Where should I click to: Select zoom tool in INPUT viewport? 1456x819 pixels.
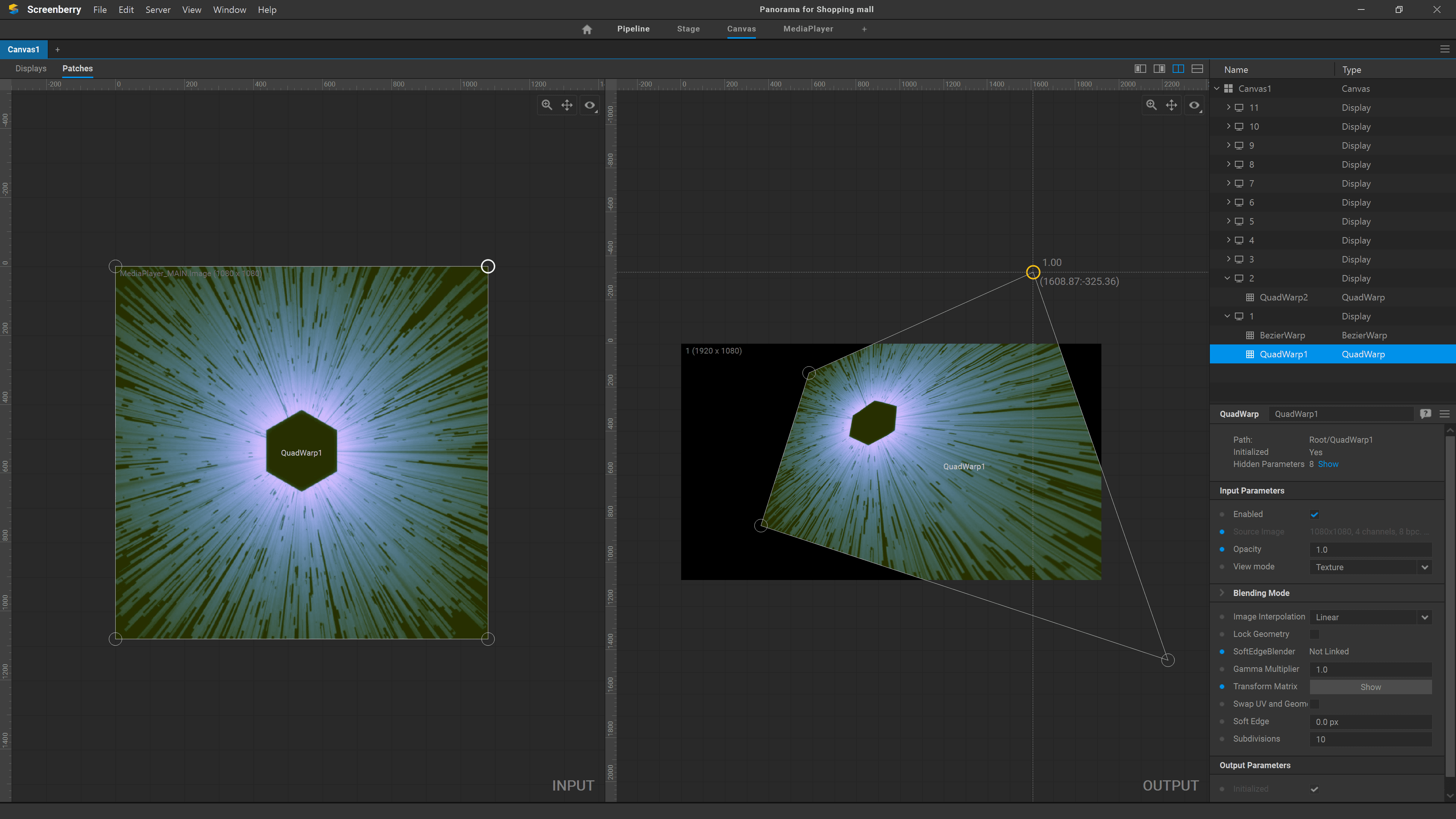tap(547, 105)
